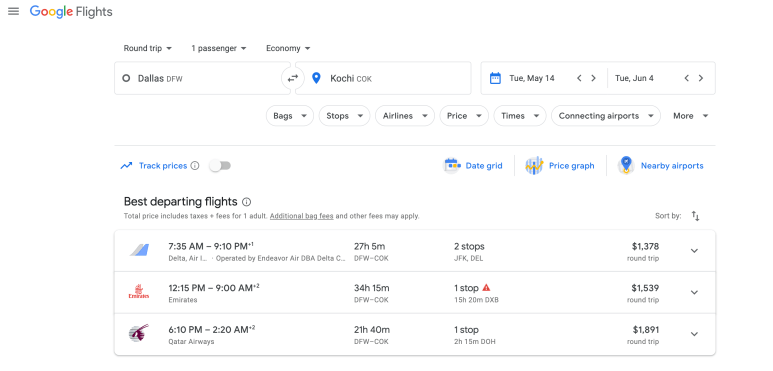
Task: Click the destination location pin icon
Action: coord(316,78)
